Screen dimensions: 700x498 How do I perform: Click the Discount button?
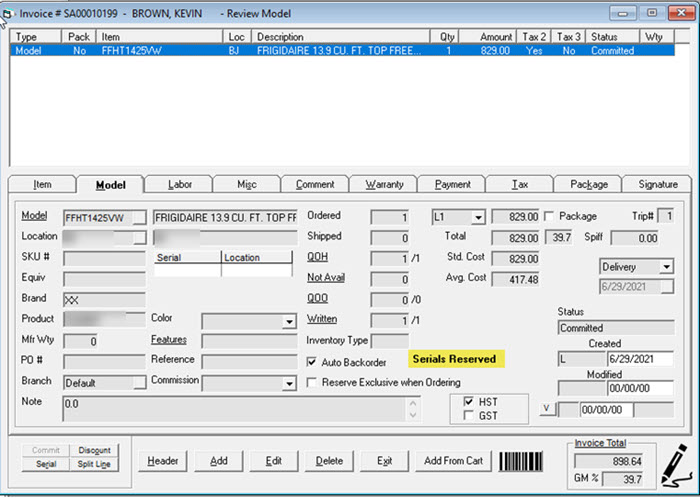pyautogui.click(x=94, y=450)
